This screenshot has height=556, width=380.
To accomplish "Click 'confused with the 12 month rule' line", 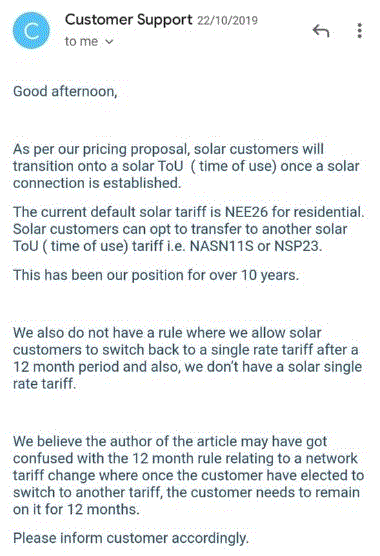I will coord(185,458).
